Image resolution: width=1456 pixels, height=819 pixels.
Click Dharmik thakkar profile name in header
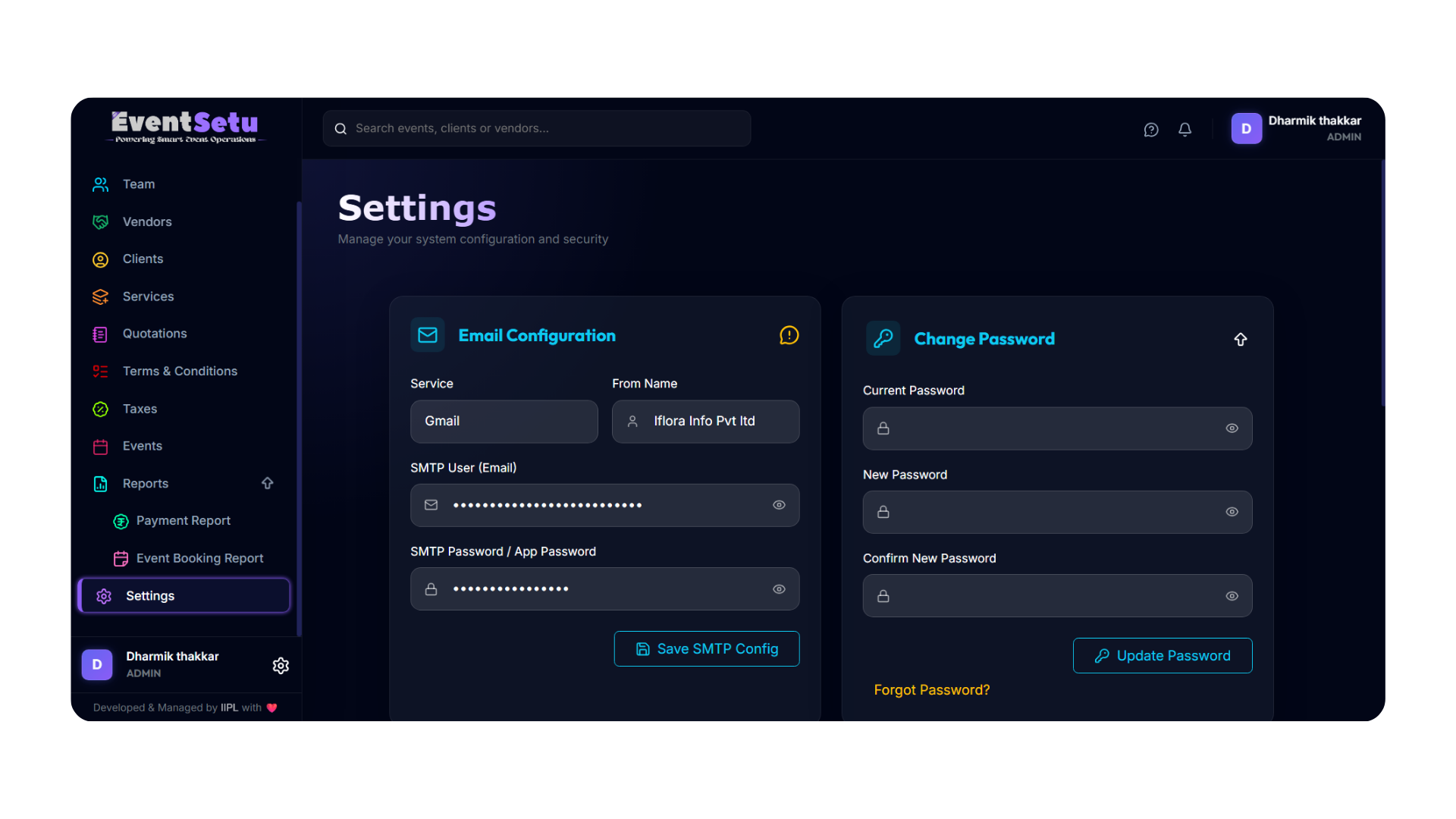coord(1314,121)
